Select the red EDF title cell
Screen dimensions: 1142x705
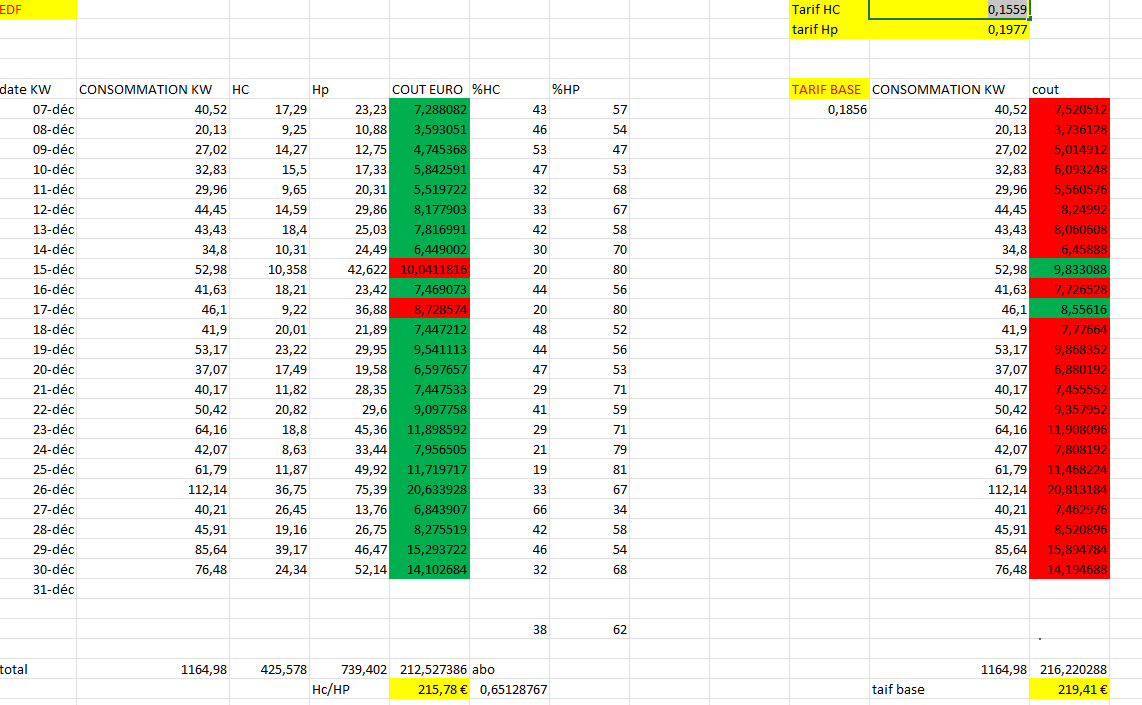(38, 9)
